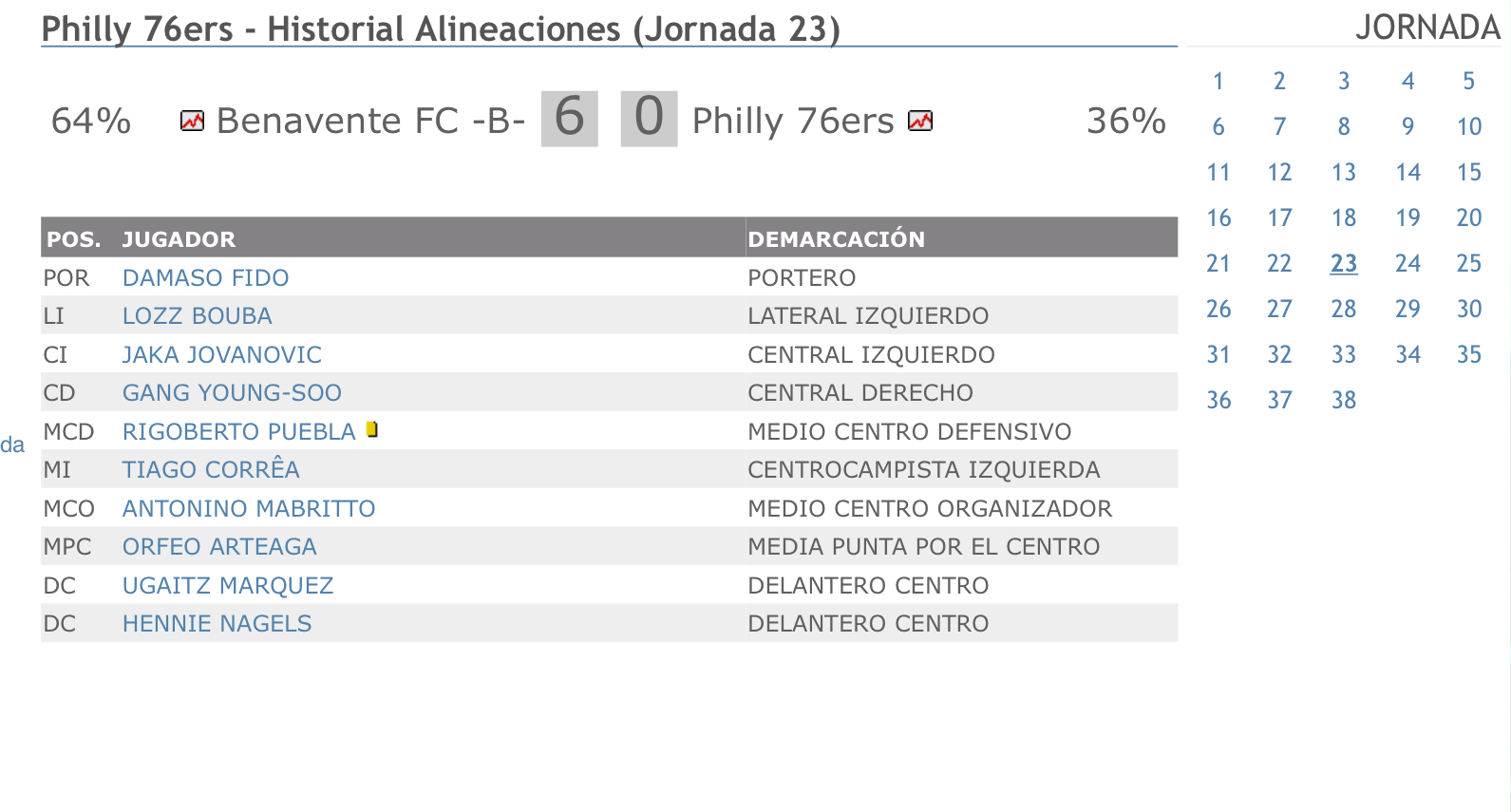Open GANG YOUNG-SOO player page

point(232,393)
